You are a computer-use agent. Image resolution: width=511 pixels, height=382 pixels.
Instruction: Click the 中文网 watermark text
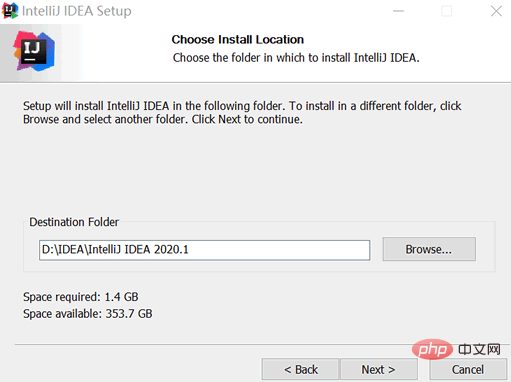tap(479, 349)
